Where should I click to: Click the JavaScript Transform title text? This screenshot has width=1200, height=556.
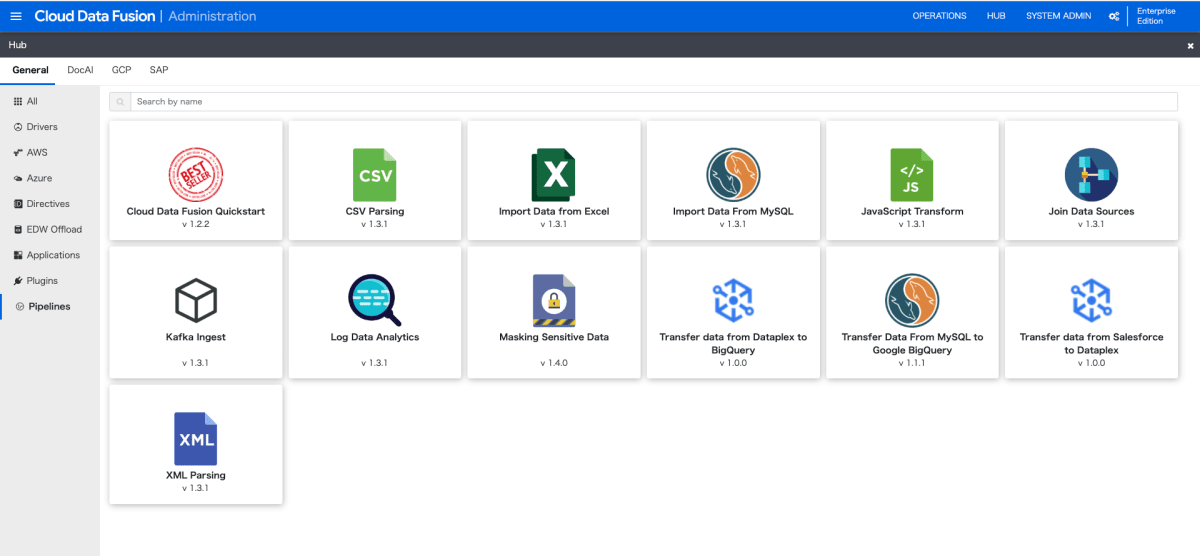(912, 211)
